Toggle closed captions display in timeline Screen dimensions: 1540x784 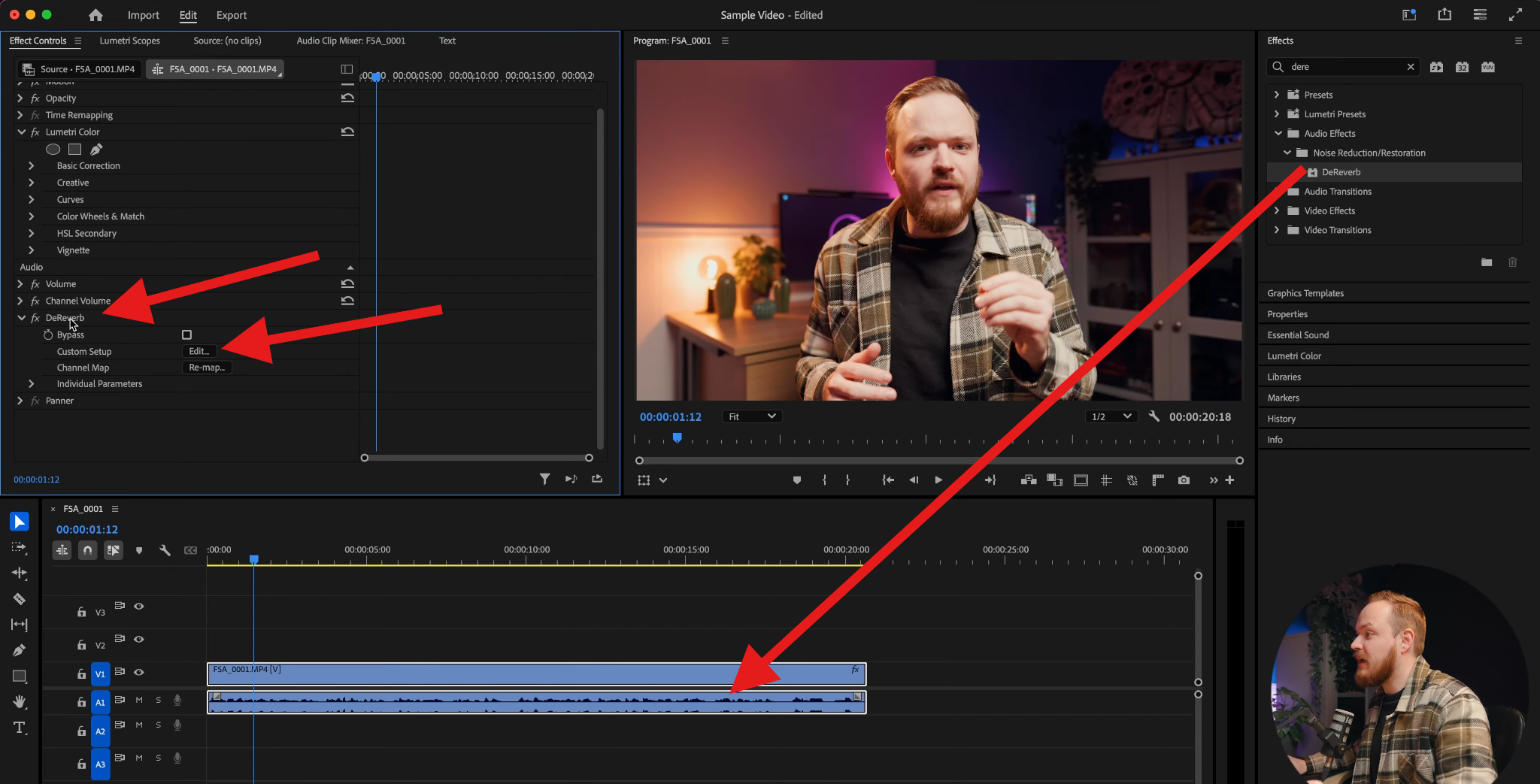coord(190,549)
